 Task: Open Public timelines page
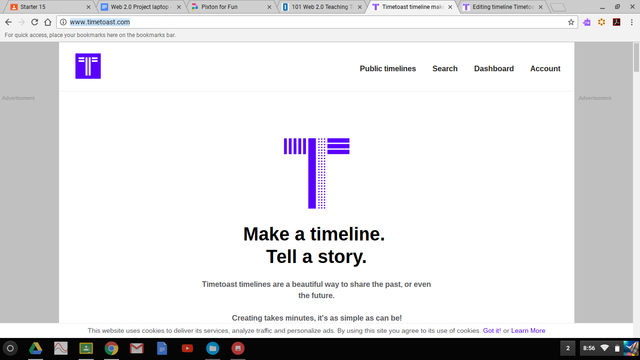(387, 69)
